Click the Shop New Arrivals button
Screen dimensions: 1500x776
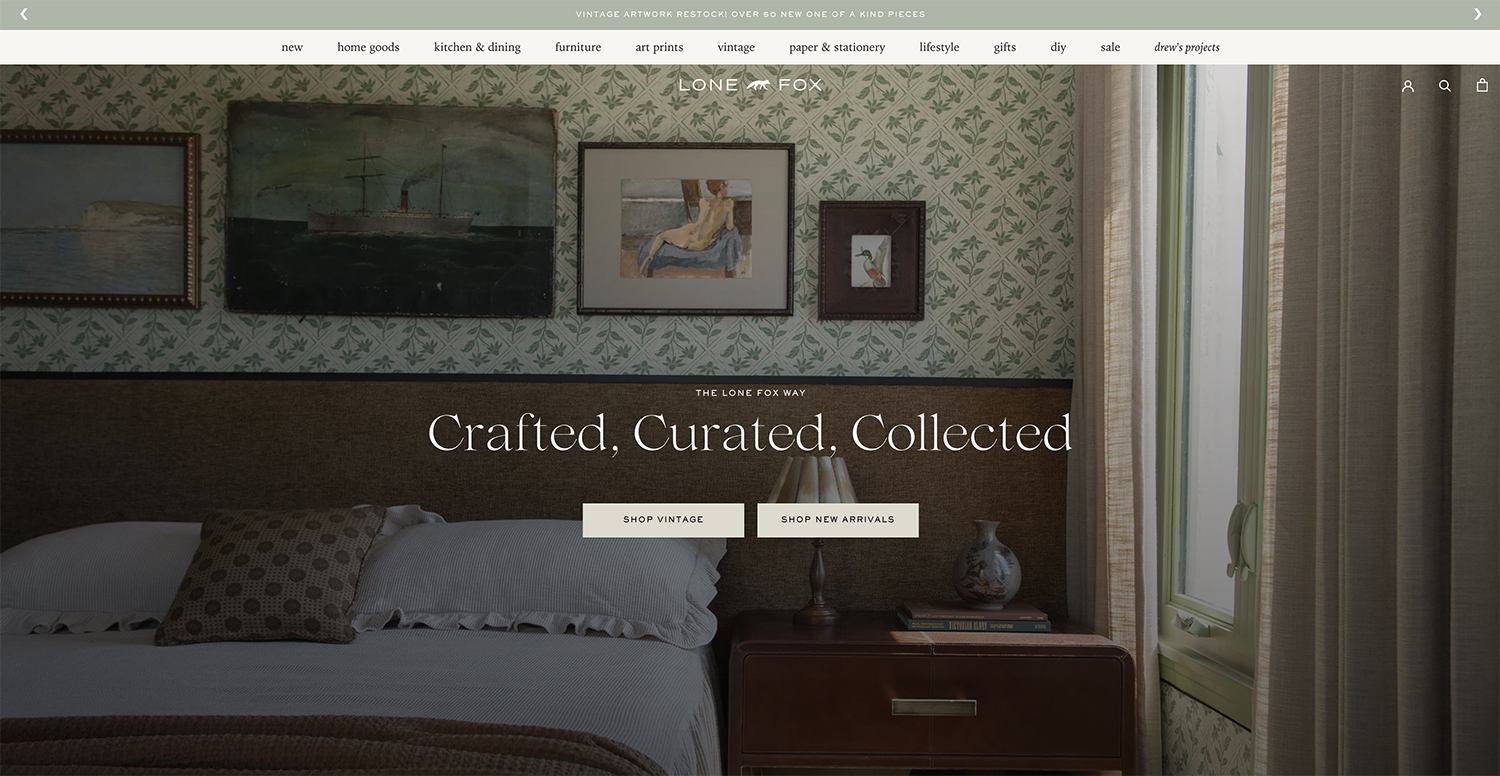coord(838,520)
